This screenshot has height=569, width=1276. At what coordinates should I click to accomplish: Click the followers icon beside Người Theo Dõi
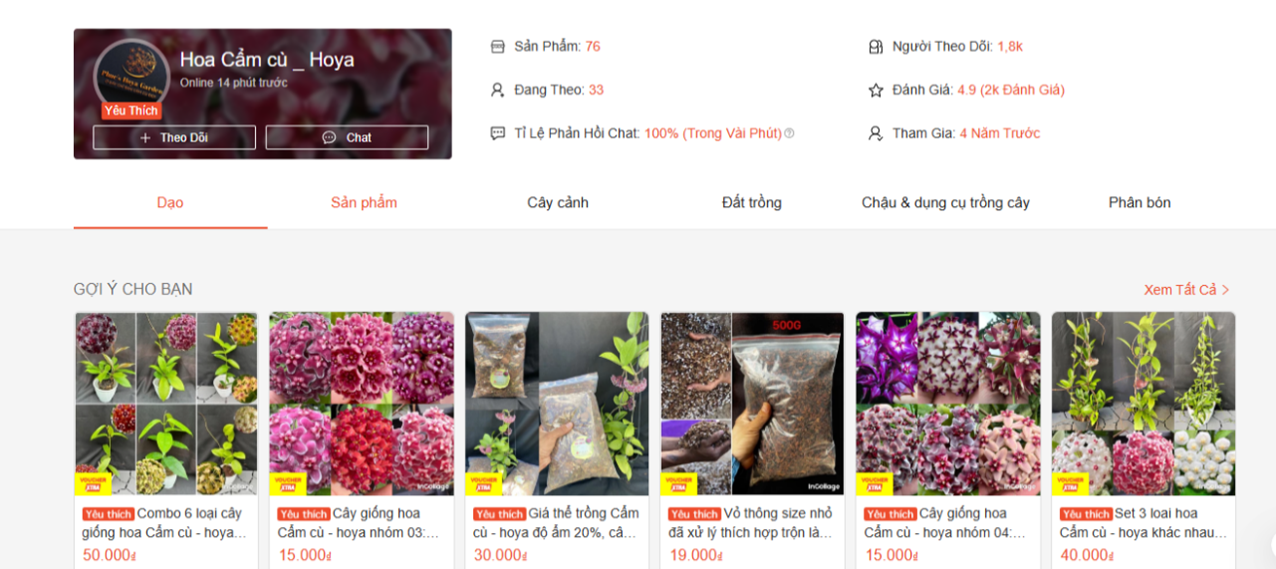876,46
